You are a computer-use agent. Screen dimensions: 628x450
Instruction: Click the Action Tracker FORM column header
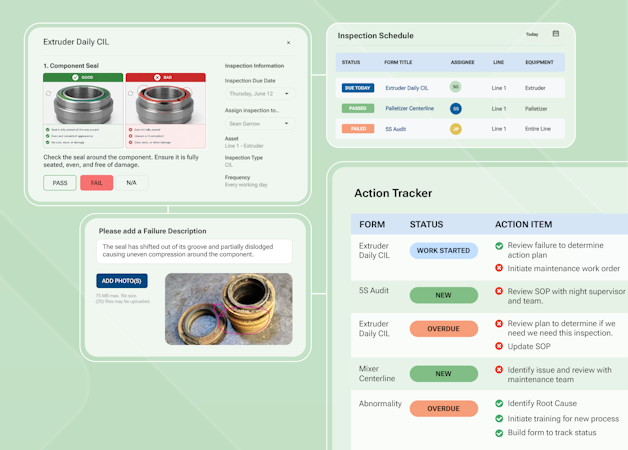tap(372, 225)
